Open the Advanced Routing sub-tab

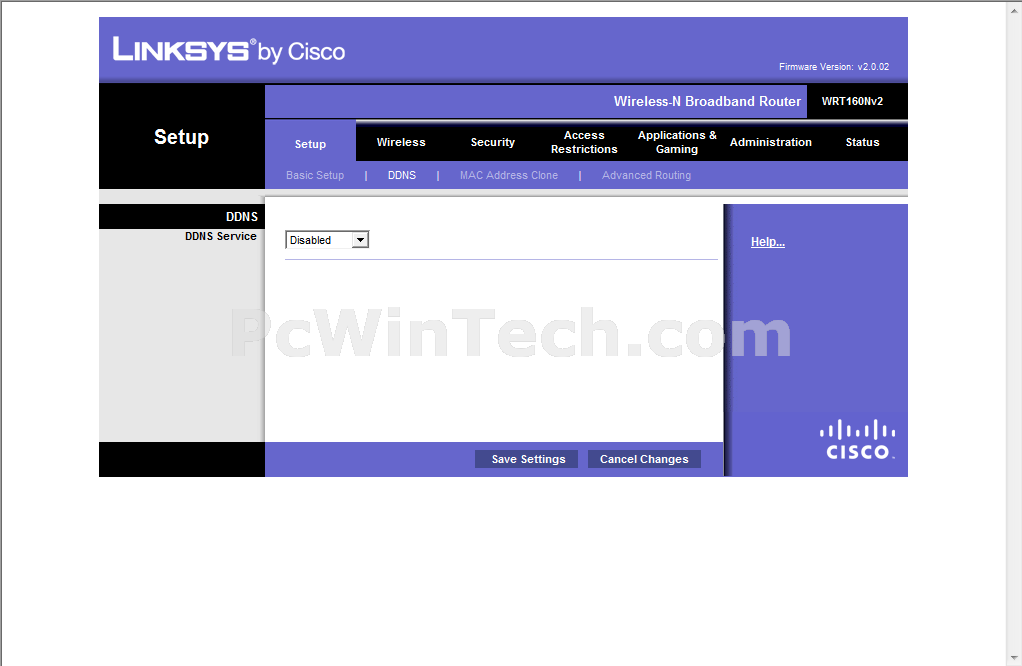(x=646, y=175)
